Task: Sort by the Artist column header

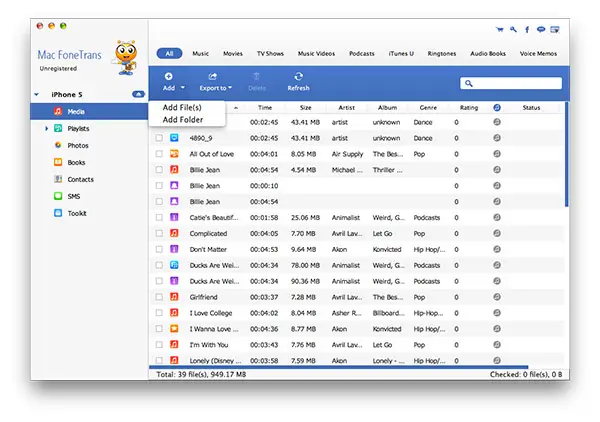Action: click(346, 108)
